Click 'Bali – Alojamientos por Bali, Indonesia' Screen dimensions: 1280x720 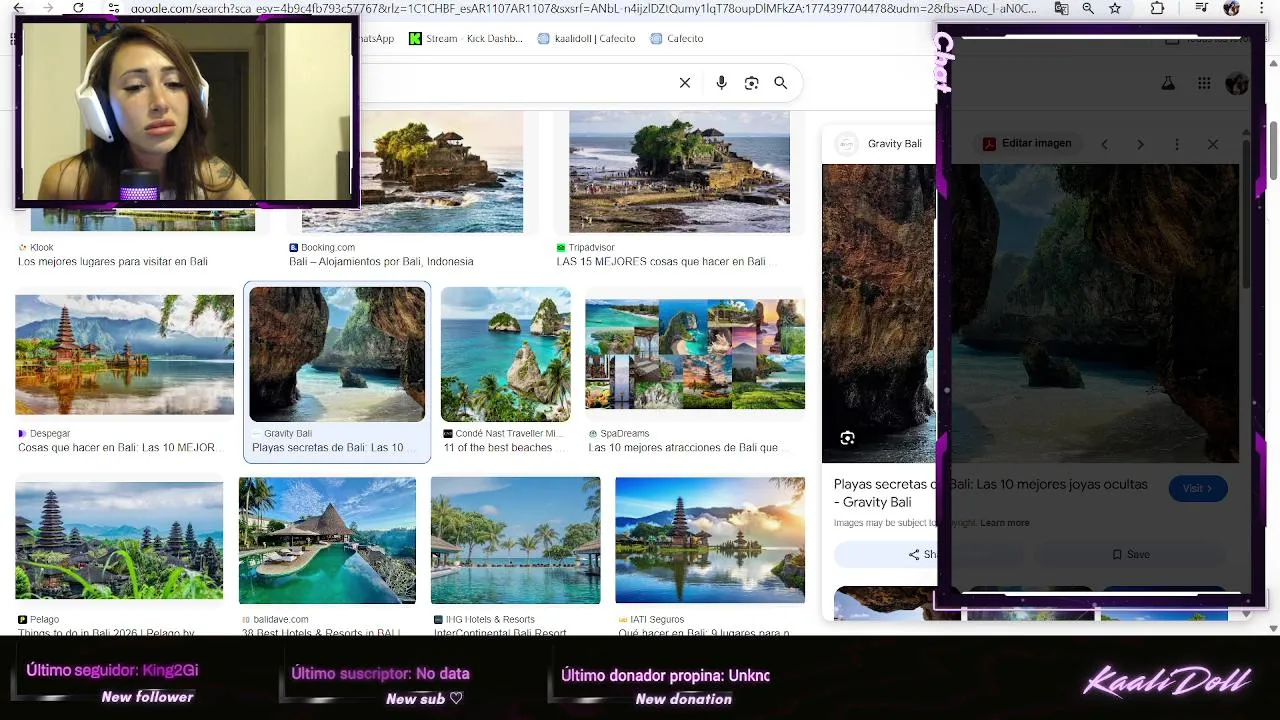[x=381, y=261]
